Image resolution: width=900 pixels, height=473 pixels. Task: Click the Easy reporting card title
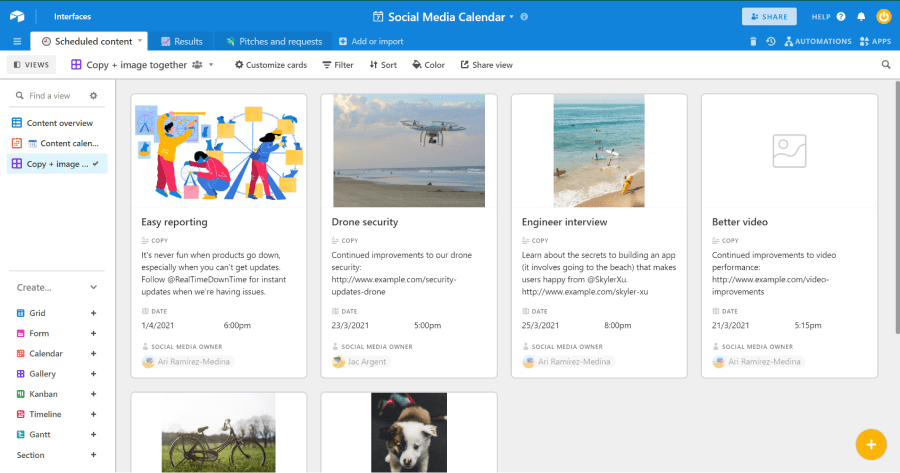pyautogui.click(x=174, y=222)
